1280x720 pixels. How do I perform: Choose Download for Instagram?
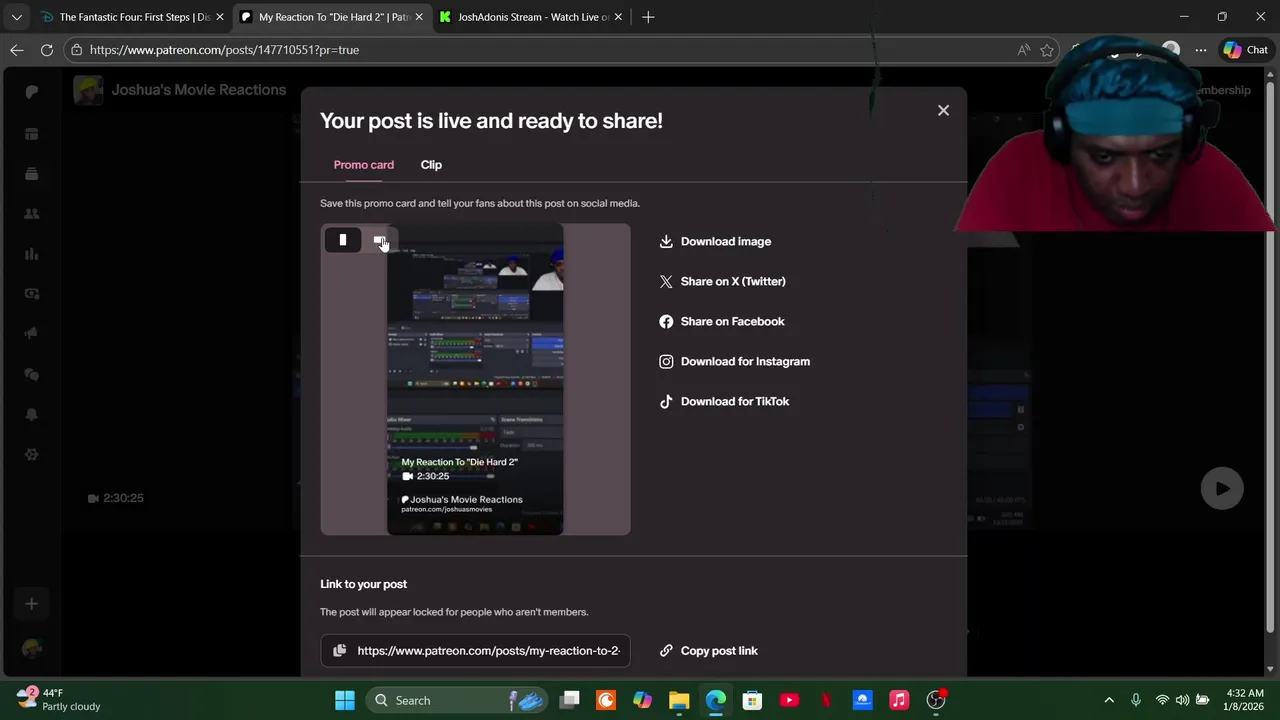(745, 361)
